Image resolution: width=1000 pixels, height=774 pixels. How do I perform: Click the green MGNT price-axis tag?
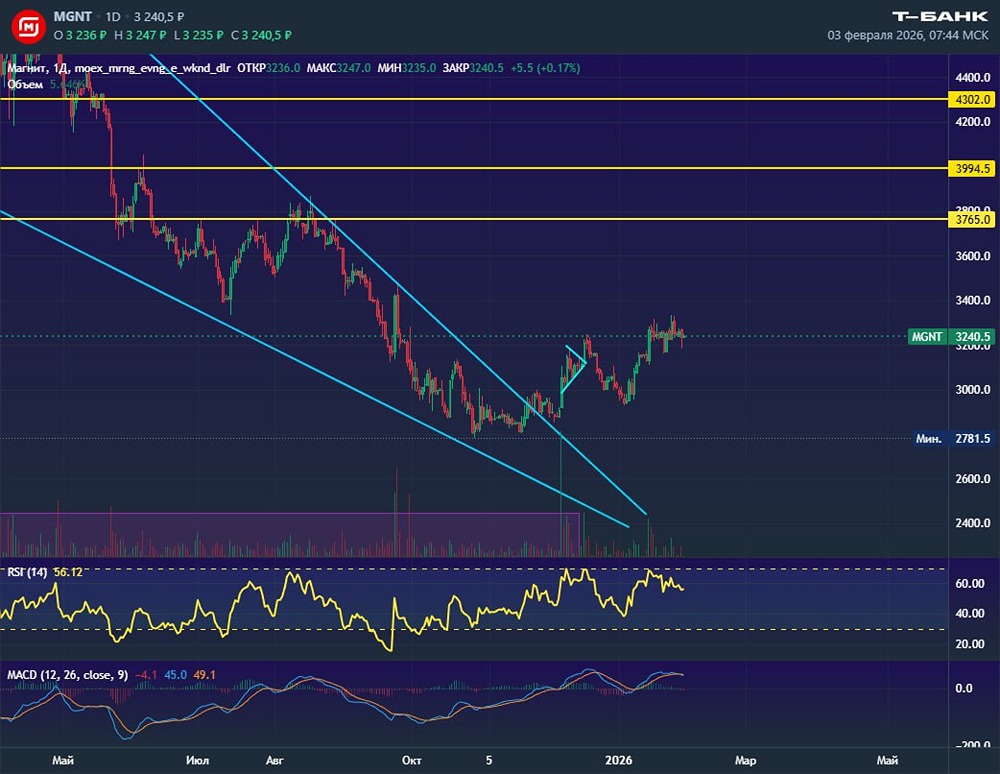[927, 337]
